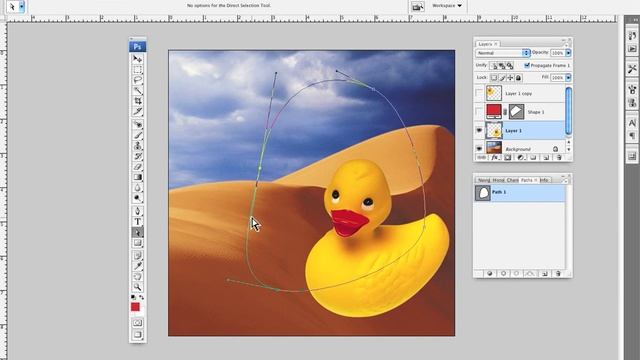Select the Notes tool

point(138,256)
